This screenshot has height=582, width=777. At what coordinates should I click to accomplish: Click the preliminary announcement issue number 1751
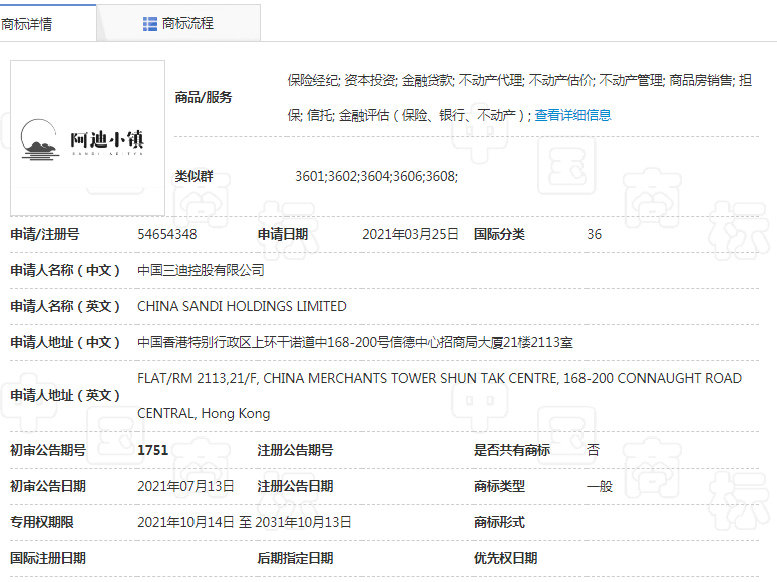pos(152,450)
